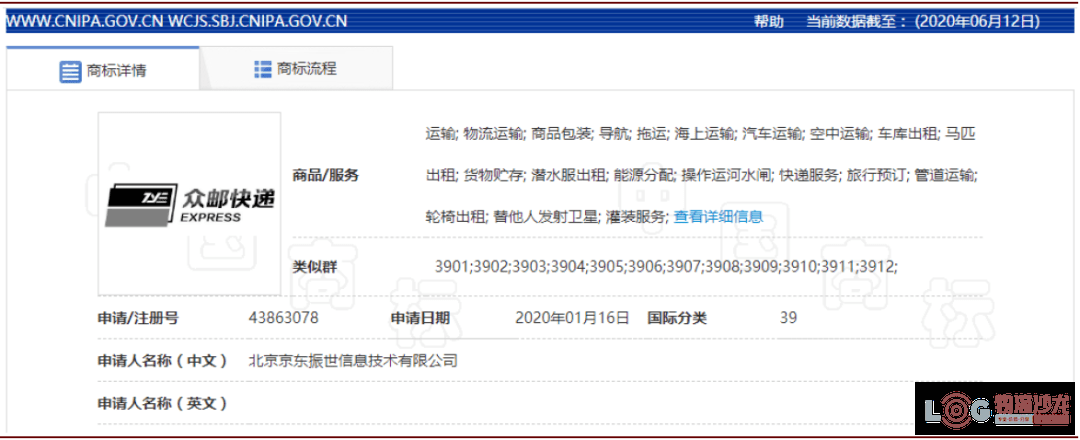Click the services line starting with 运输; 物流运输

[x=700, y=134]
